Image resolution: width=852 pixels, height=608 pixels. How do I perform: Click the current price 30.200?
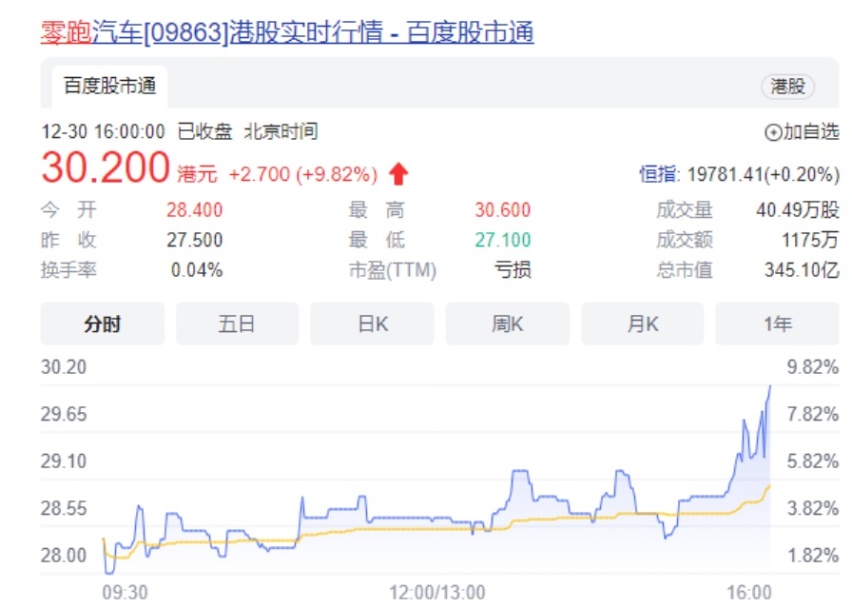pyautogui.click(x=105, y=167)
